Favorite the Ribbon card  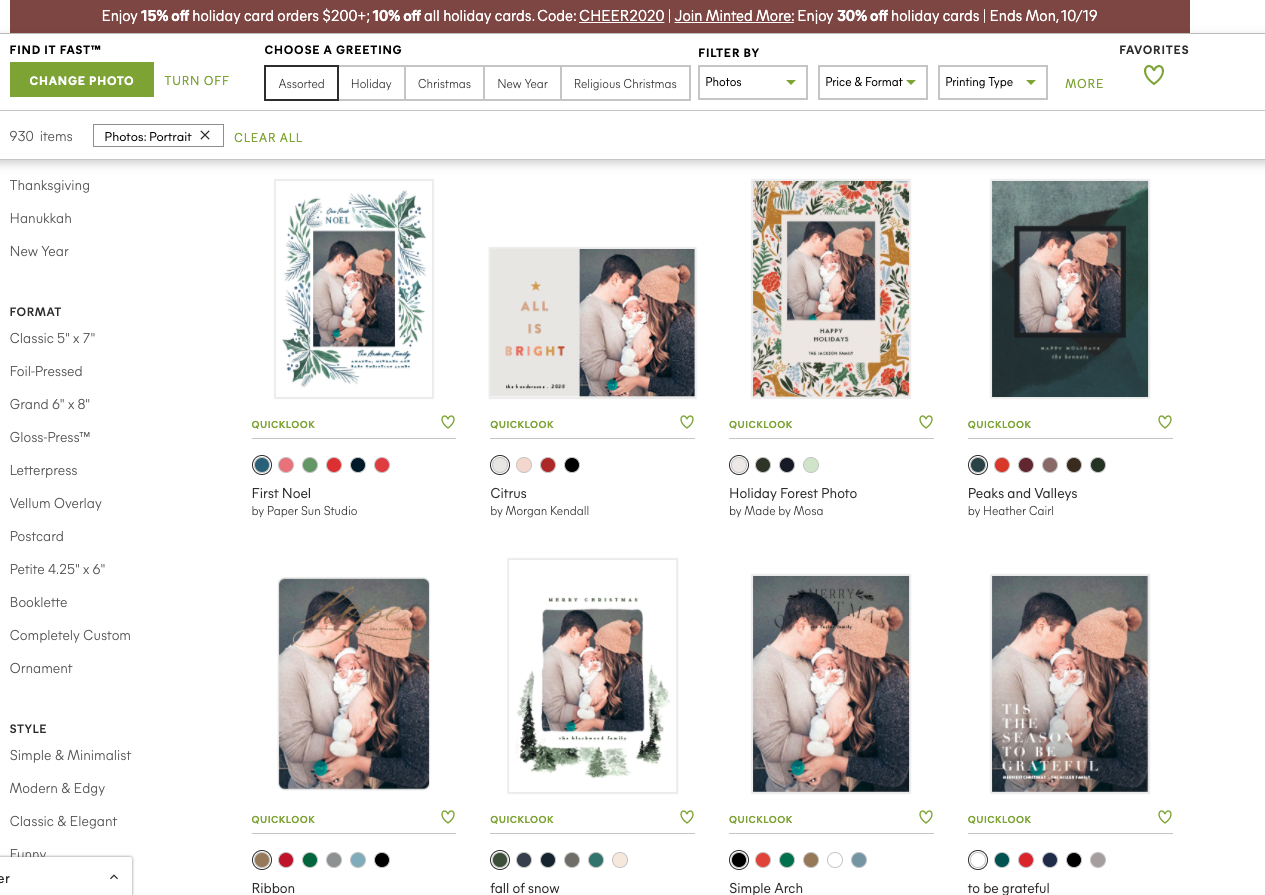(x=448, y=818)
